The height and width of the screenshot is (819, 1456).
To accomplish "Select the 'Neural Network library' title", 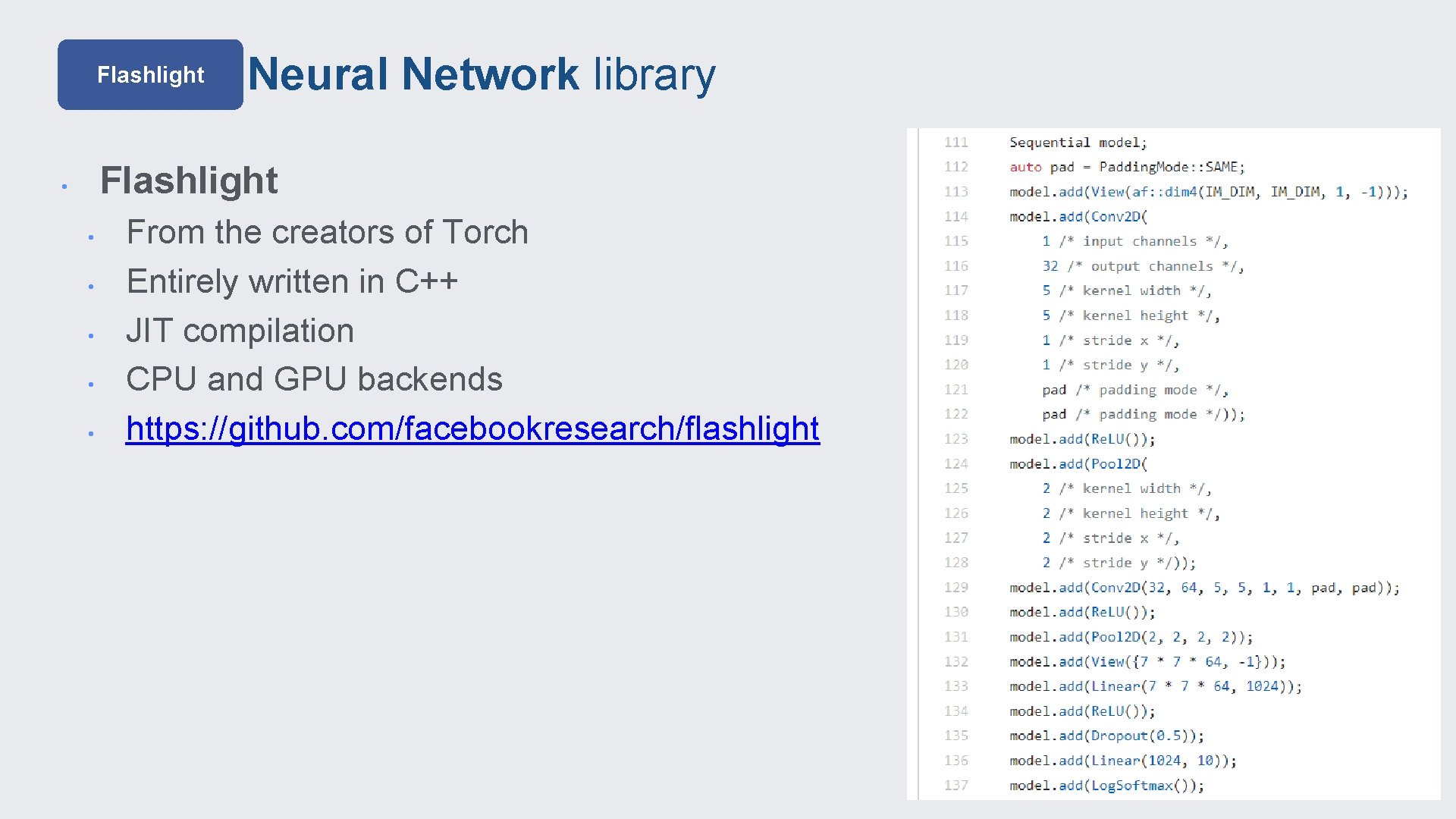I will (x=482, y=74).
